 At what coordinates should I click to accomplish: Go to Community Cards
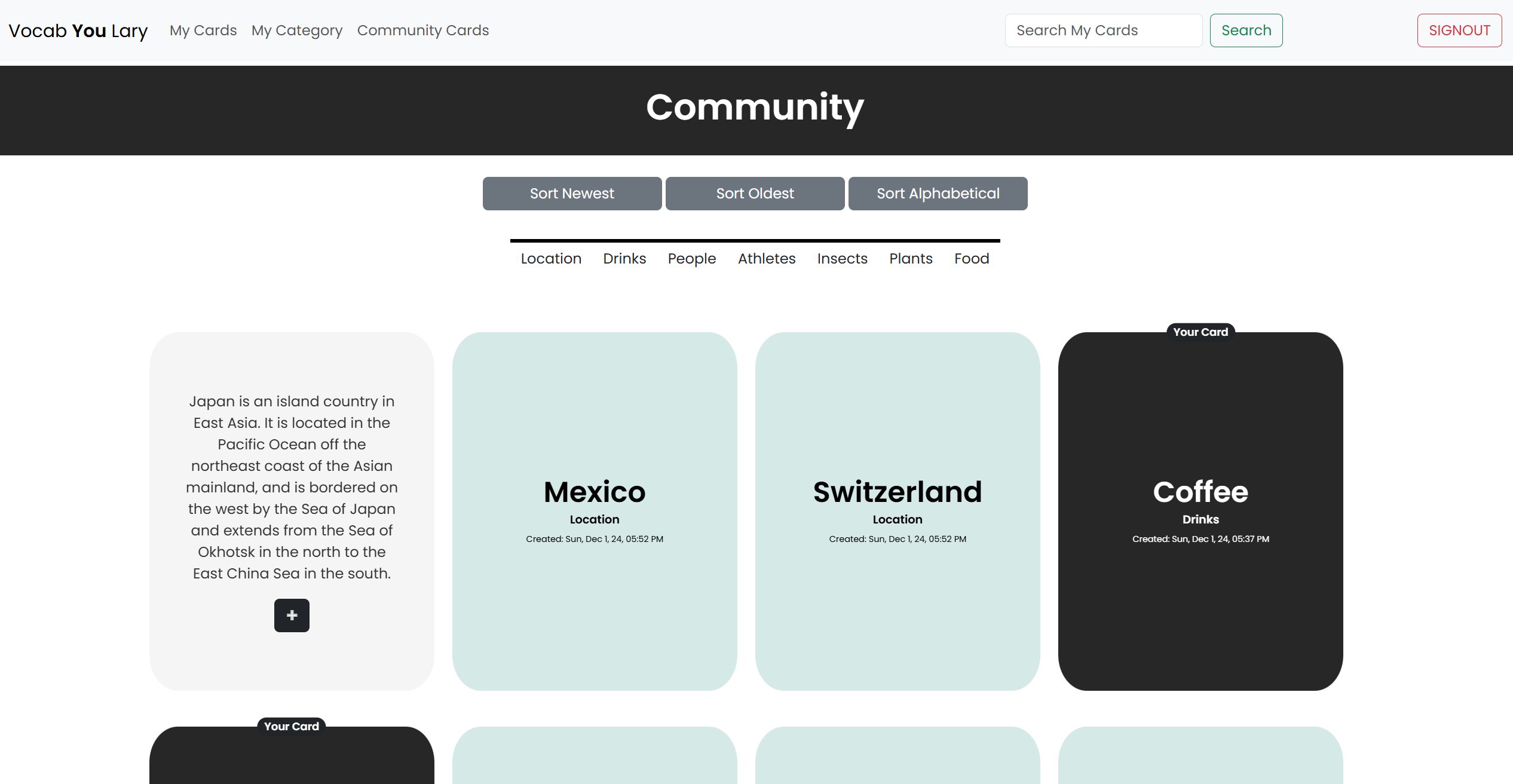pyautogui.click(x=423, y=30)
